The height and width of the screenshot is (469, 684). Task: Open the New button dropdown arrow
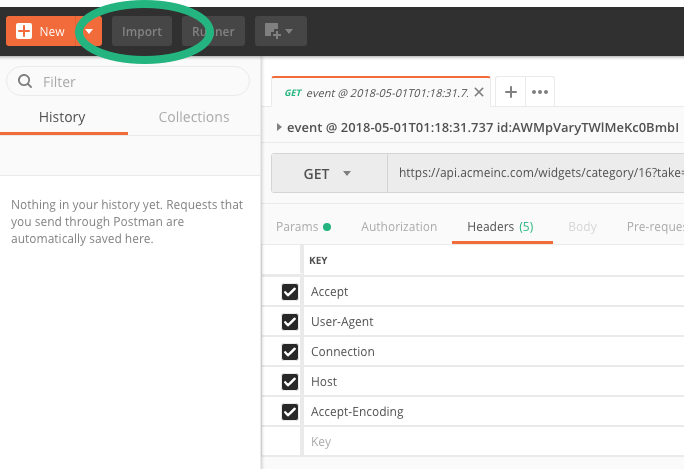click(x=89, y=31)
